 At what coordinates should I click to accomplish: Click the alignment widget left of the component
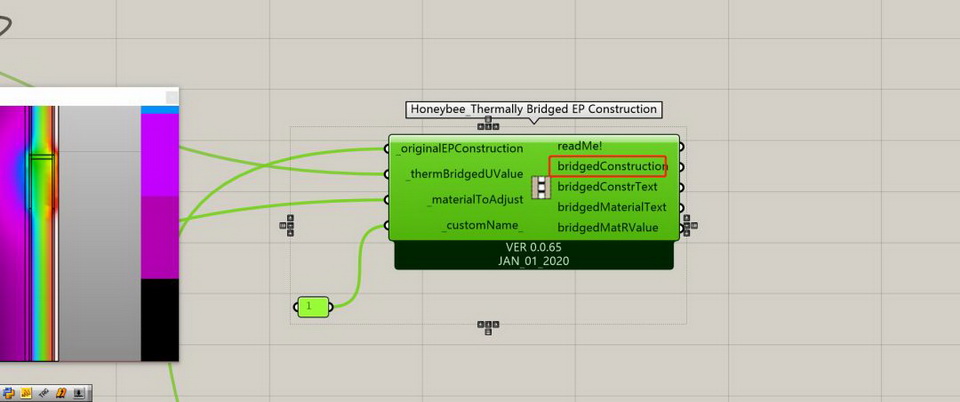tap(289, 226)
